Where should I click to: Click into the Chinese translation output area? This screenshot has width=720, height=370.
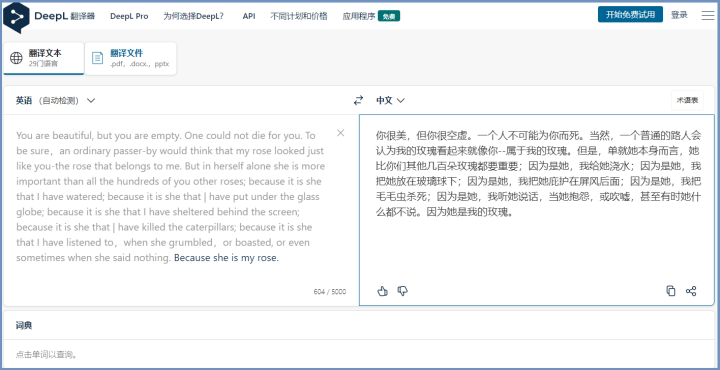pos(536,210)
